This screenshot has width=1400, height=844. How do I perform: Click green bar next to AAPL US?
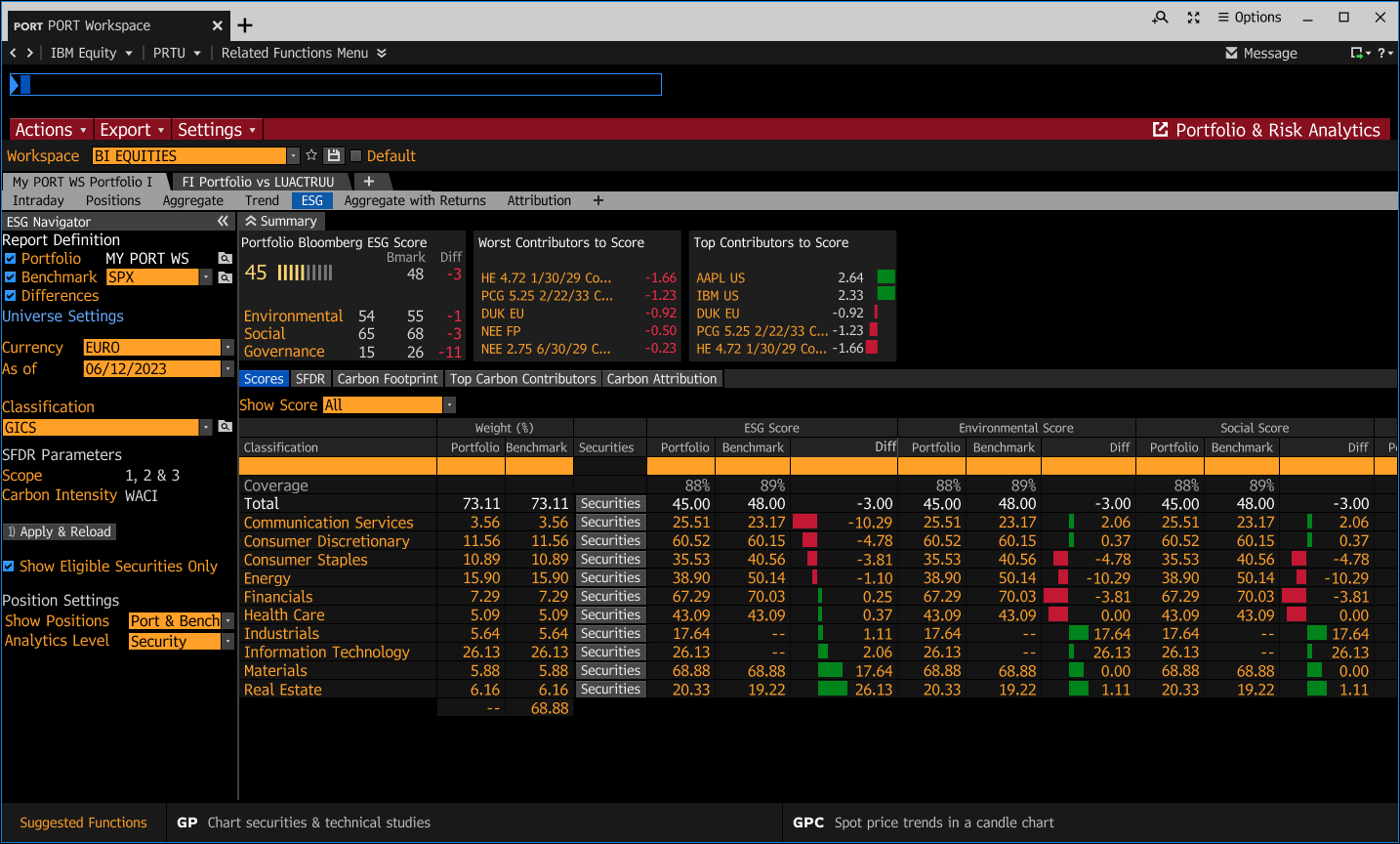tap(886, 277)
